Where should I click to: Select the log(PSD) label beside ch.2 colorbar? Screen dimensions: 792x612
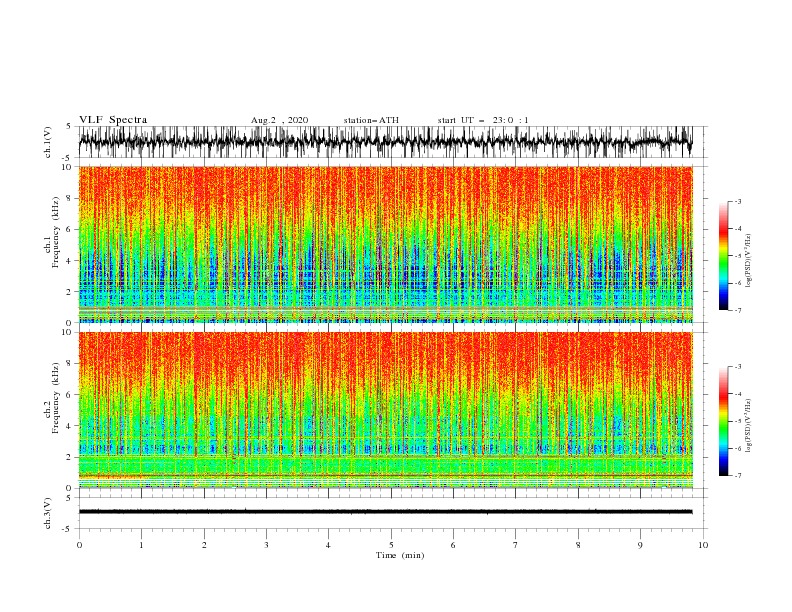[748, 426]
